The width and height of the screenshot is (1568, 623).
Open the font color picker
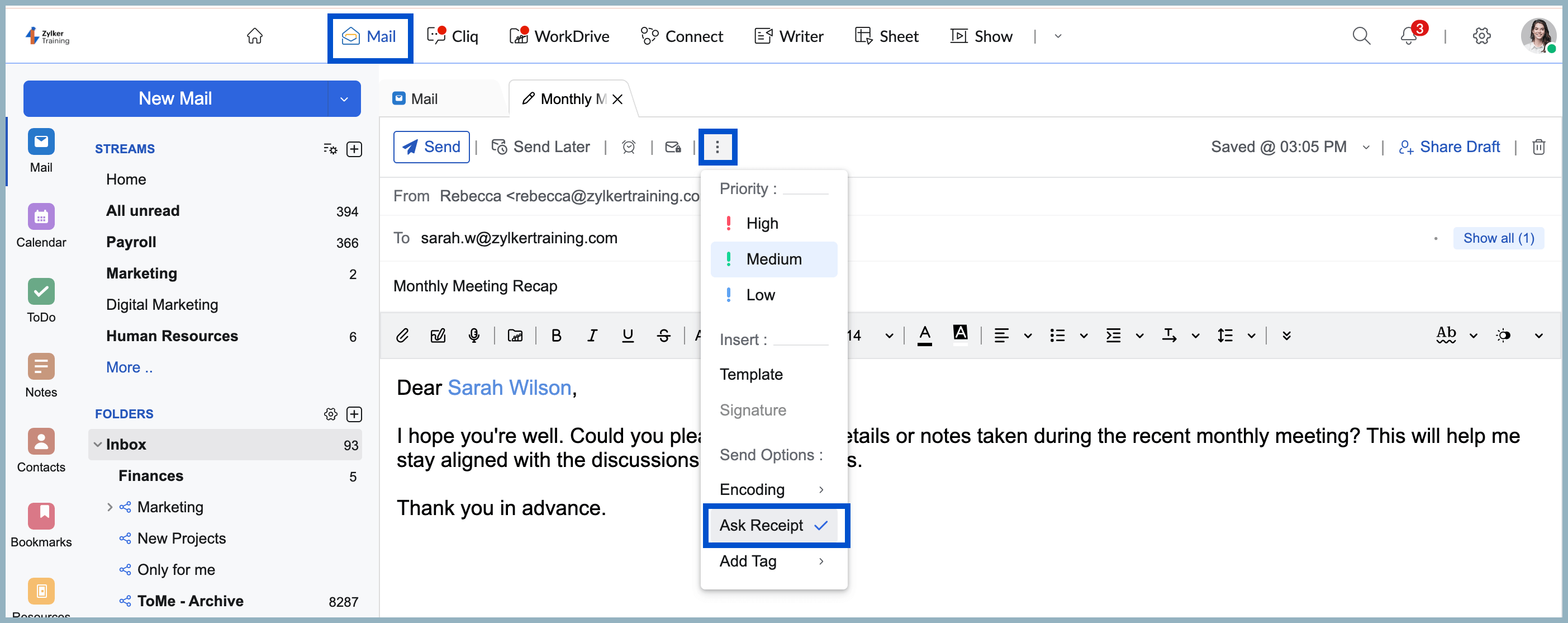pyautogui.click(x=924, y=336)
